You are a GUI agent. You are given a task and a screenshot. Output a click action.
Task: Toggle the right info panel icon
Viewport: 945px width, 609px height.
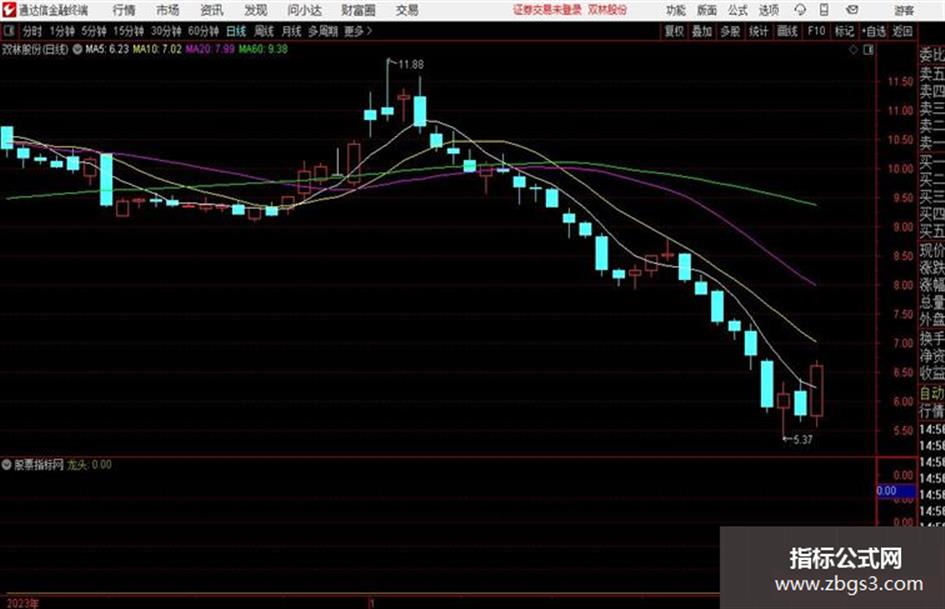click(868, 50)
